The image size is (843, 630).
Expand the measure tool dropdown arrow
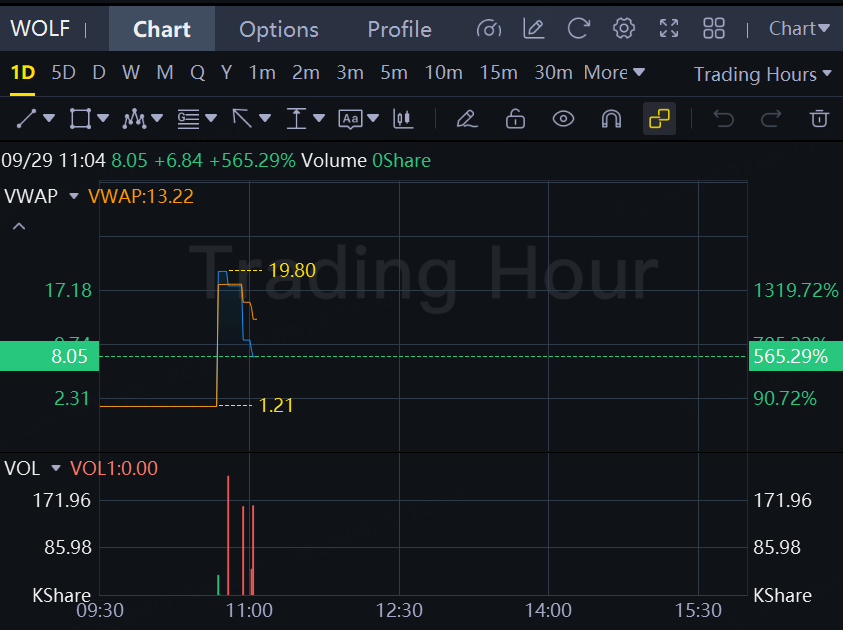(x=319, y=118)
